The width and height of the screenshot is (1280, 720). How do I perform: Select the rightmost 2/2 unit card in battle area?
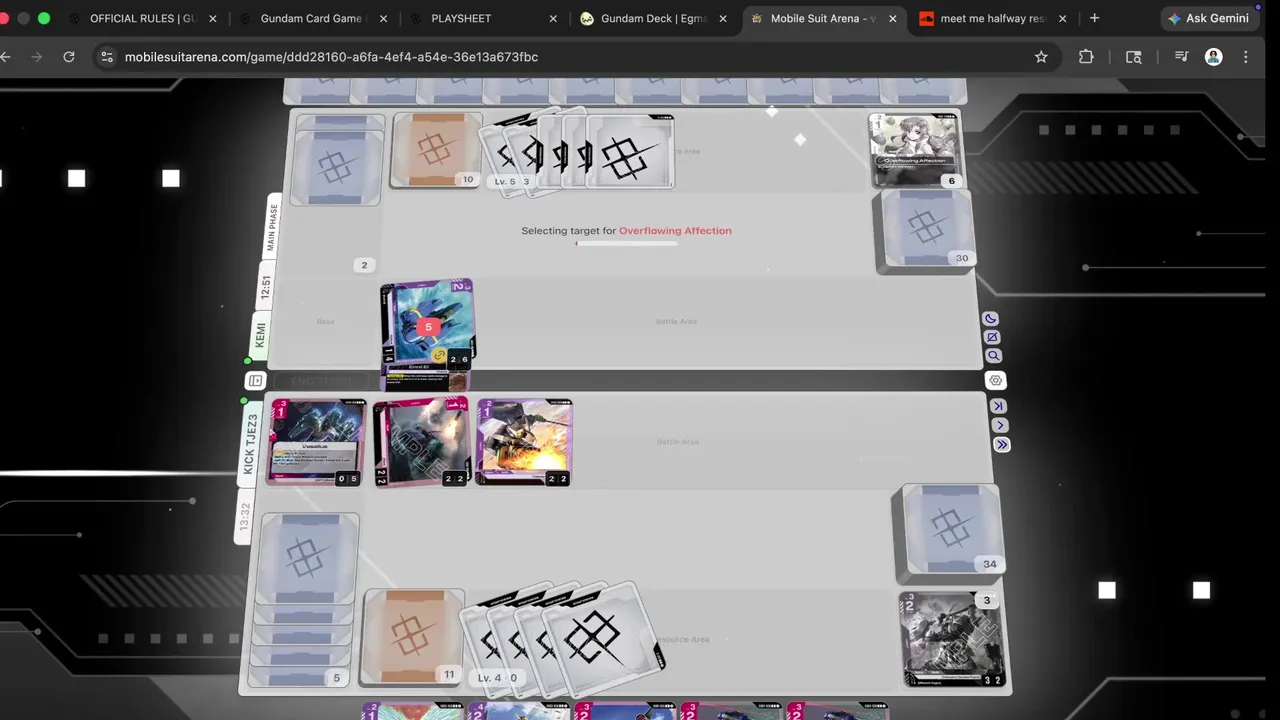pyautogui.click(x=524, y=442)
